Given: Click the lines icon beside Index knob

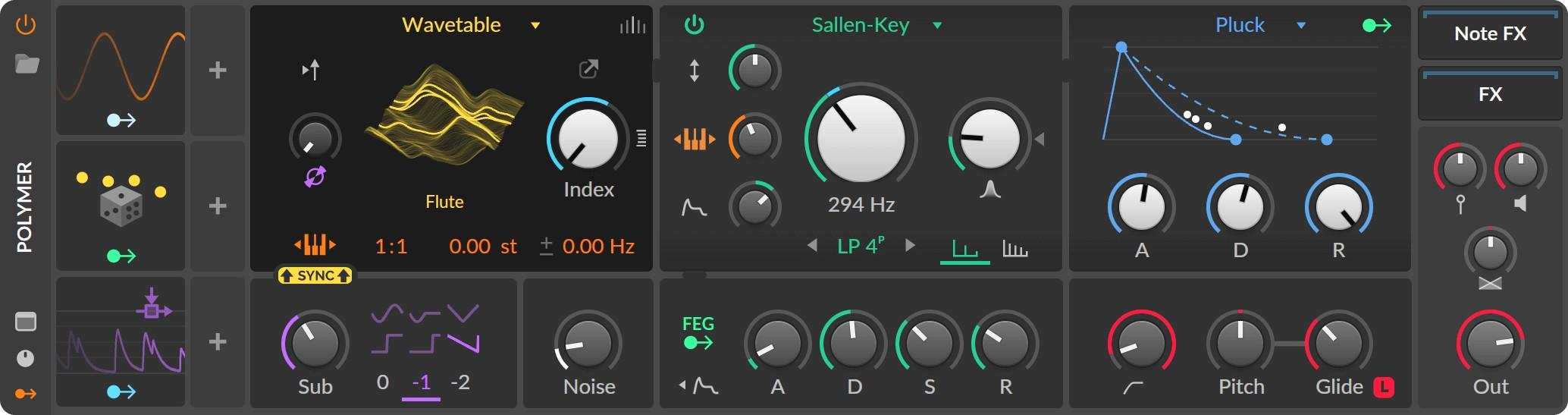Looking at the screenshot, I should pos(641,139).
